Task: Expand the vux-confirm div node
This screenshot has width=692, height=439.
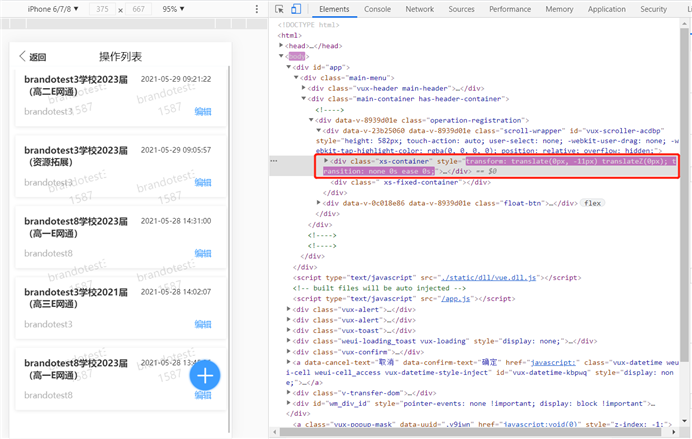Action: point(289,352)
